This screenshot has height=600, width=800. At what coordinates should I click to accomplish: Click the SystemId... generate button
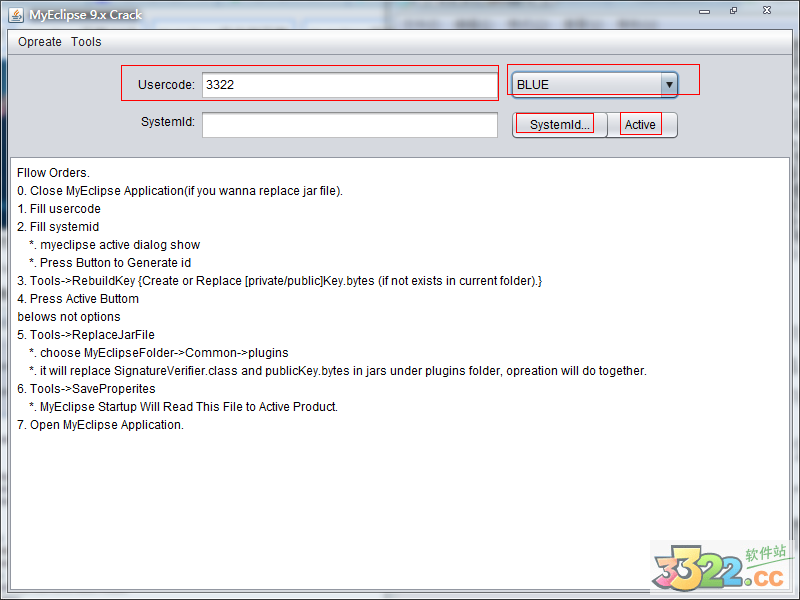click(560, 125)
